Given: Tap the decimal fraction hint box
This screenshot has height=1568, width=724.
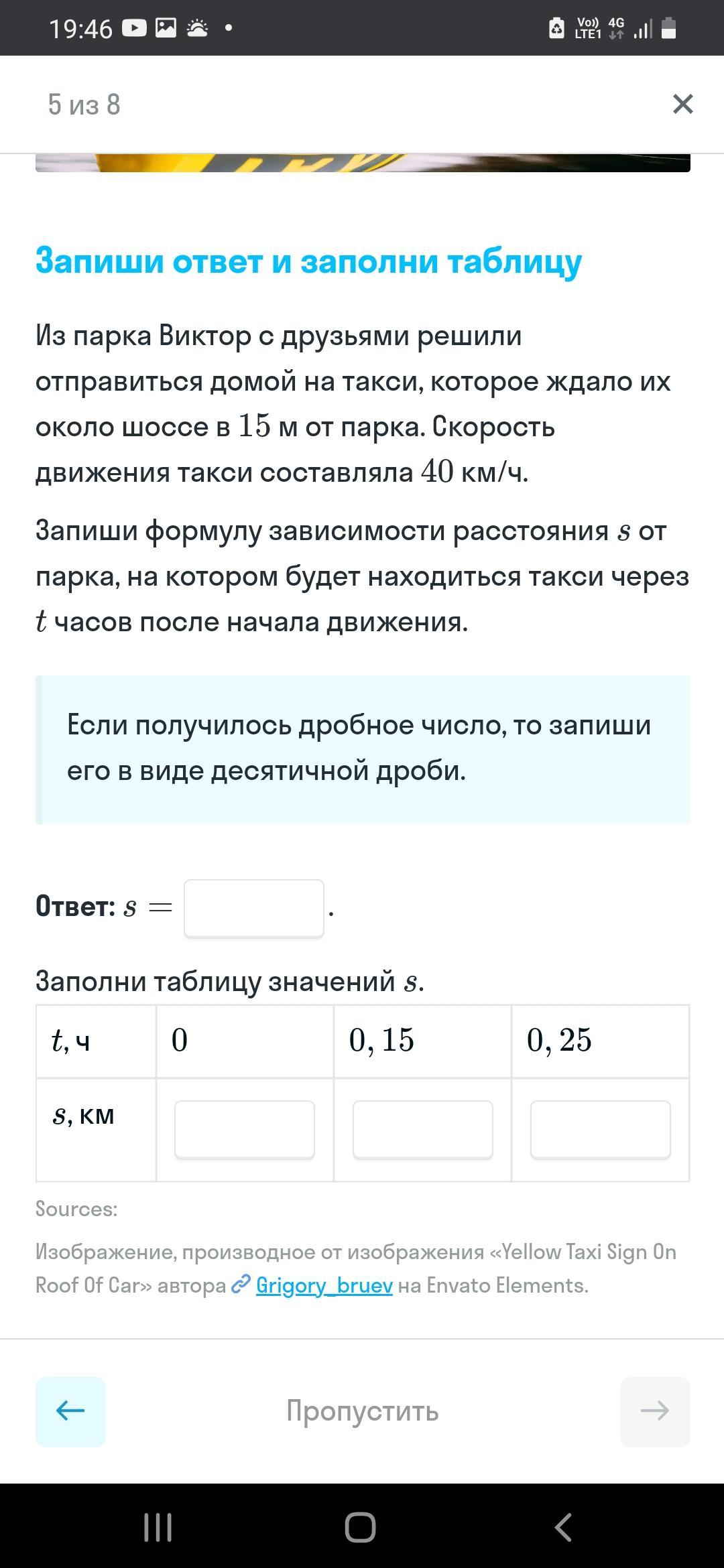Looking at the screenshot, I should [x=362, y=749].
